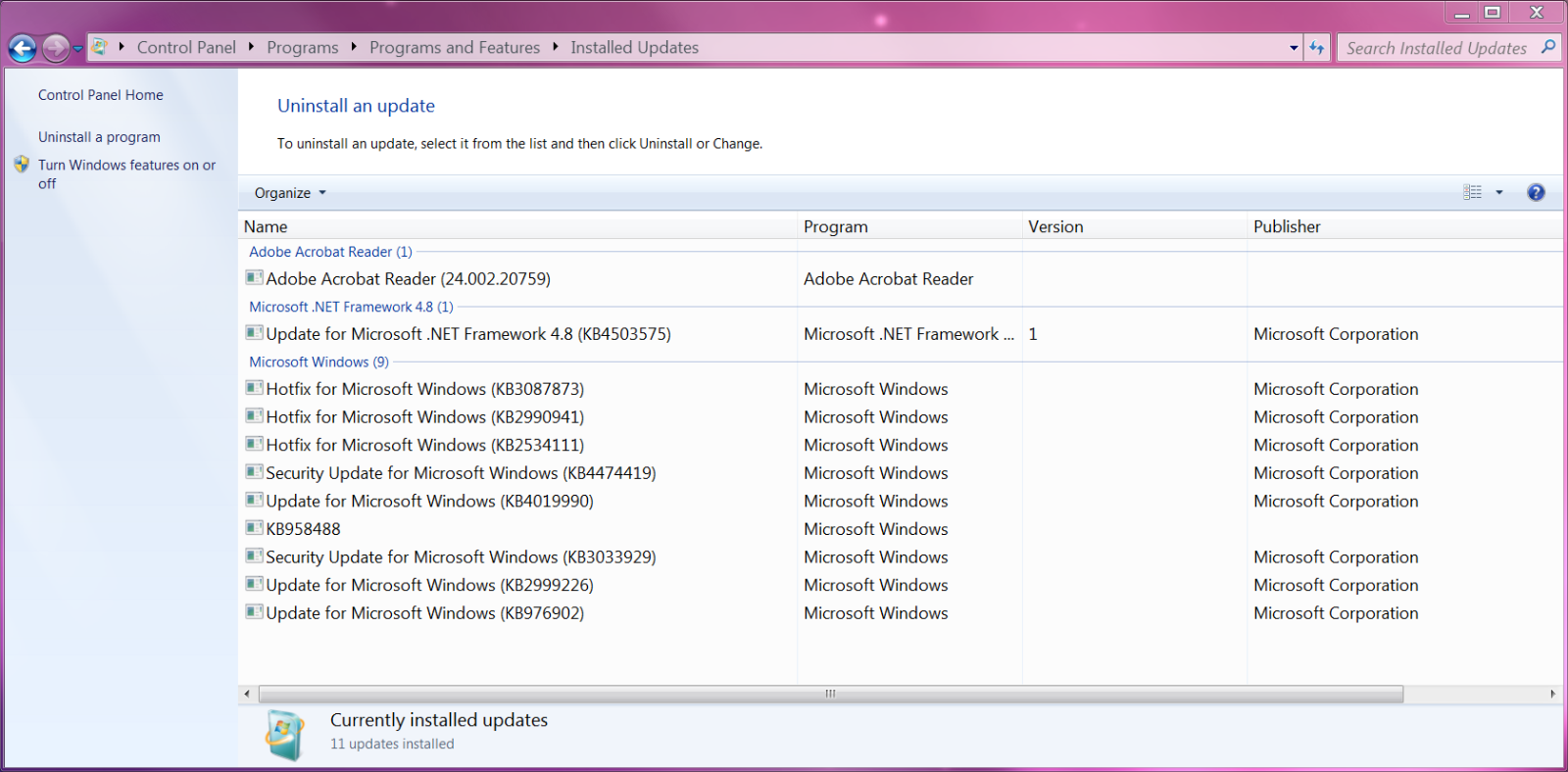
Task: Sort by Program column header
Action: pyautogui.click(x=909, y=226)
